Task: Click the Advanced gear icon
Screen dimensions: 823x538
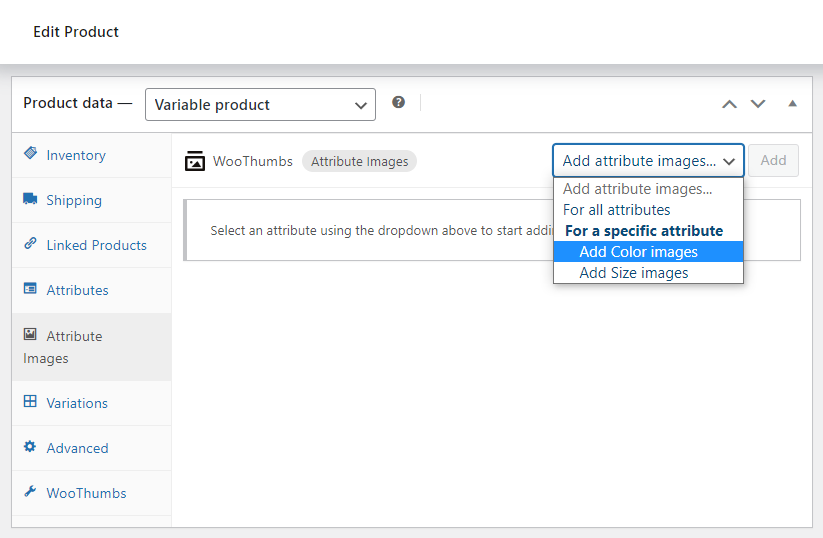Action: click(30, 446)
